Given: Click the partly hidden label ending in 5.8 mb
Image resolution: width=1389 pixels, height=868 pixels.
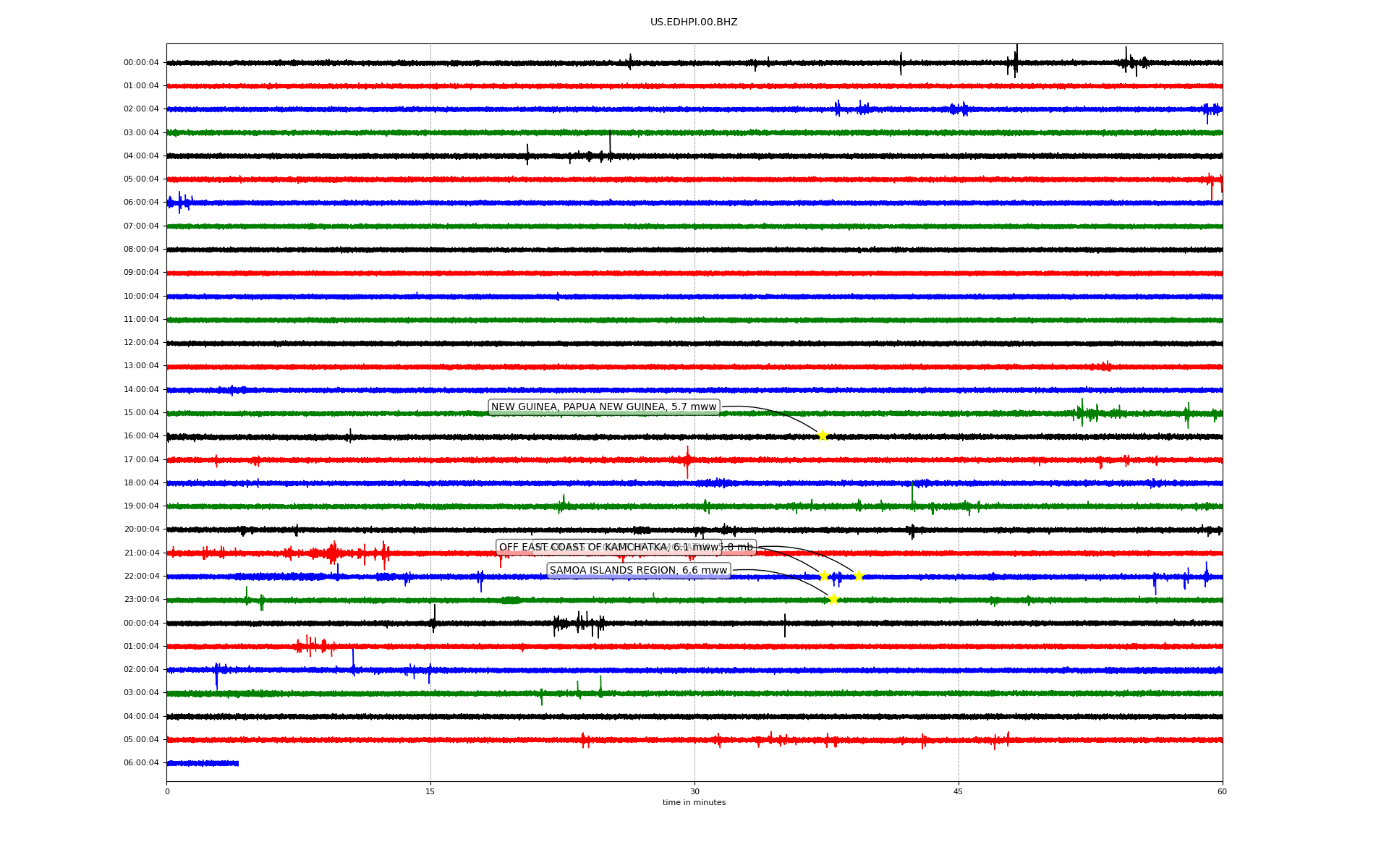Looking at the screenshot, I should [x=738, y=548].
